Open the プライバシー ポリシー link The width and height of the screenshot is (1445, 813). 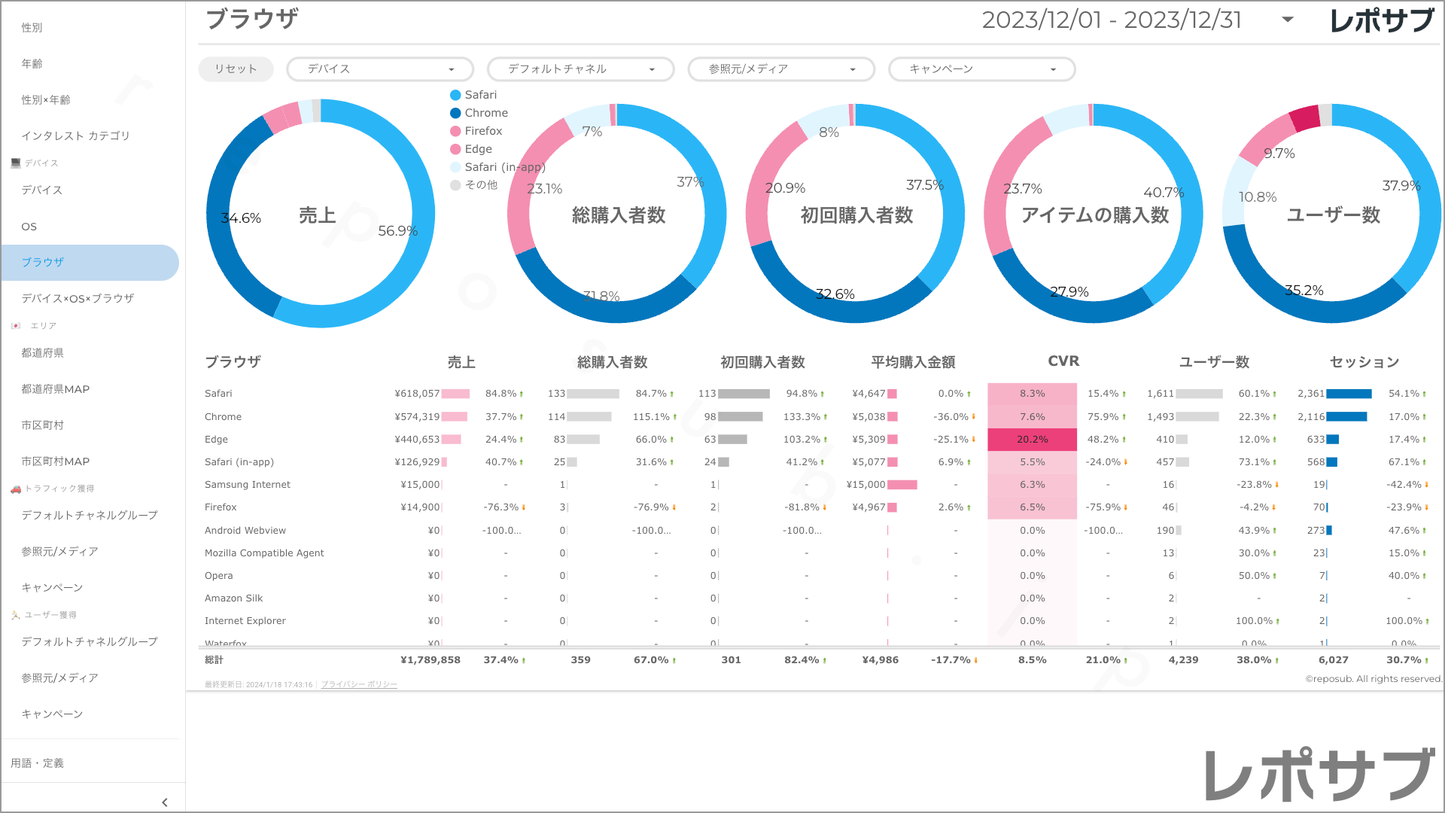359,685
